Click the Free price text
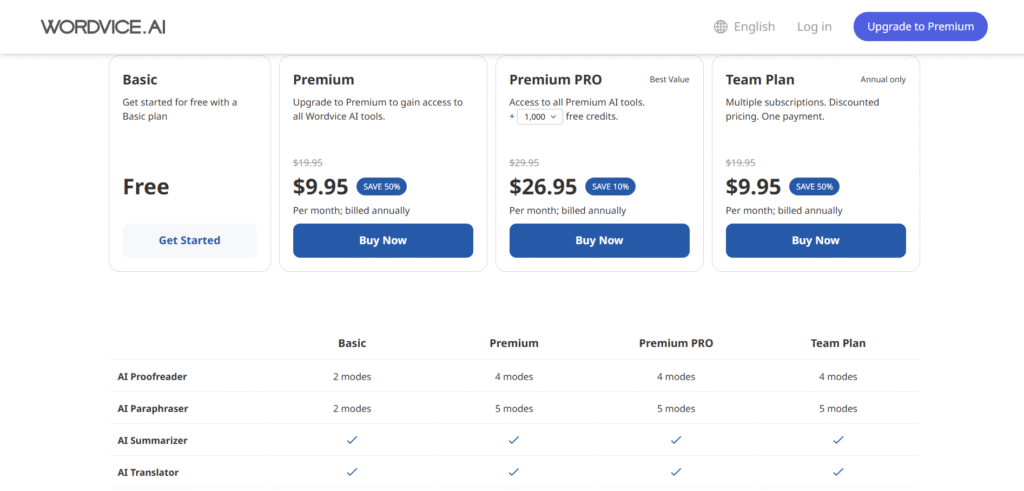 (x=146, y=187)
